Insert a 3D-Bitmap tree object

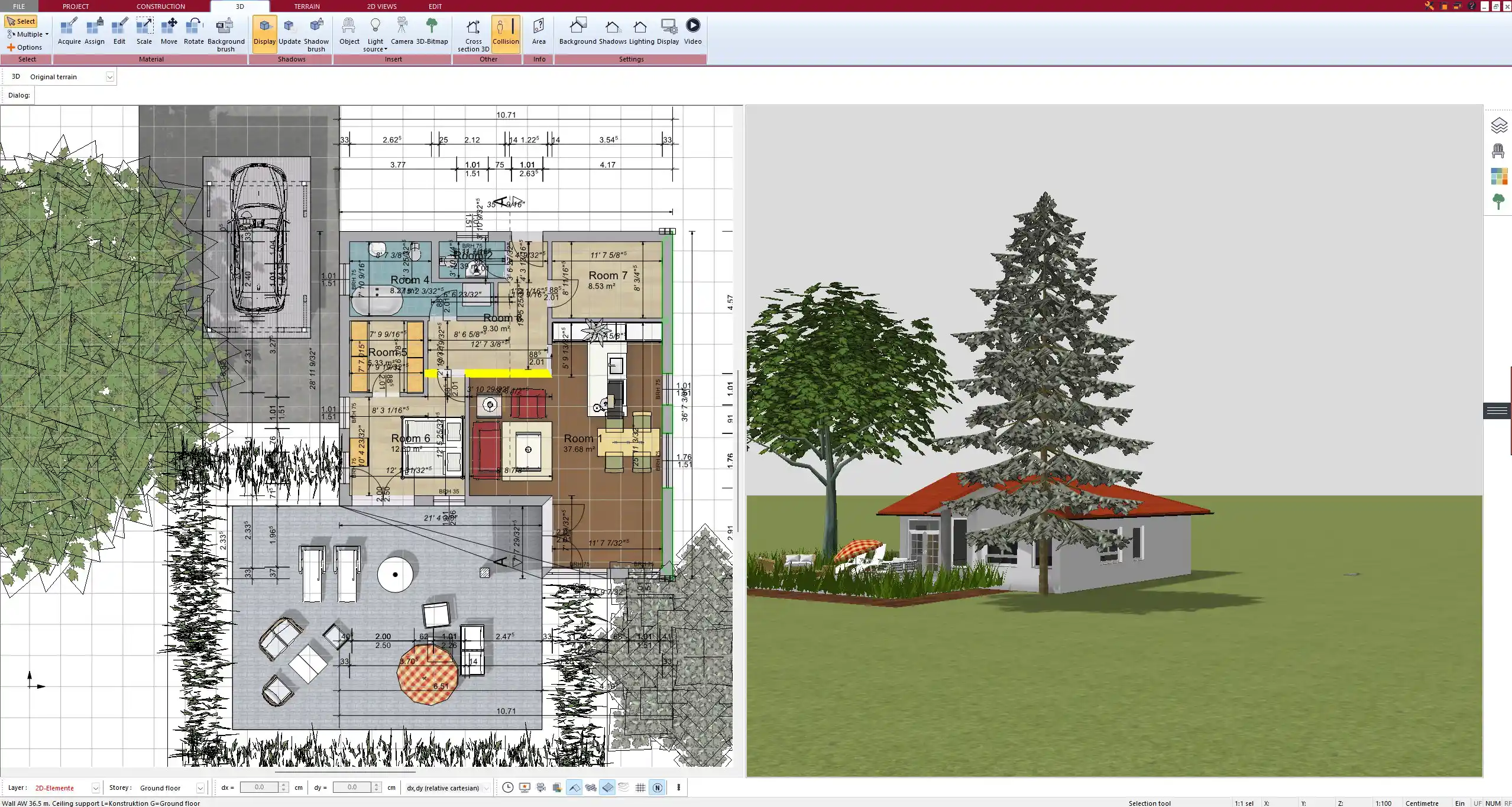[432, 31]
